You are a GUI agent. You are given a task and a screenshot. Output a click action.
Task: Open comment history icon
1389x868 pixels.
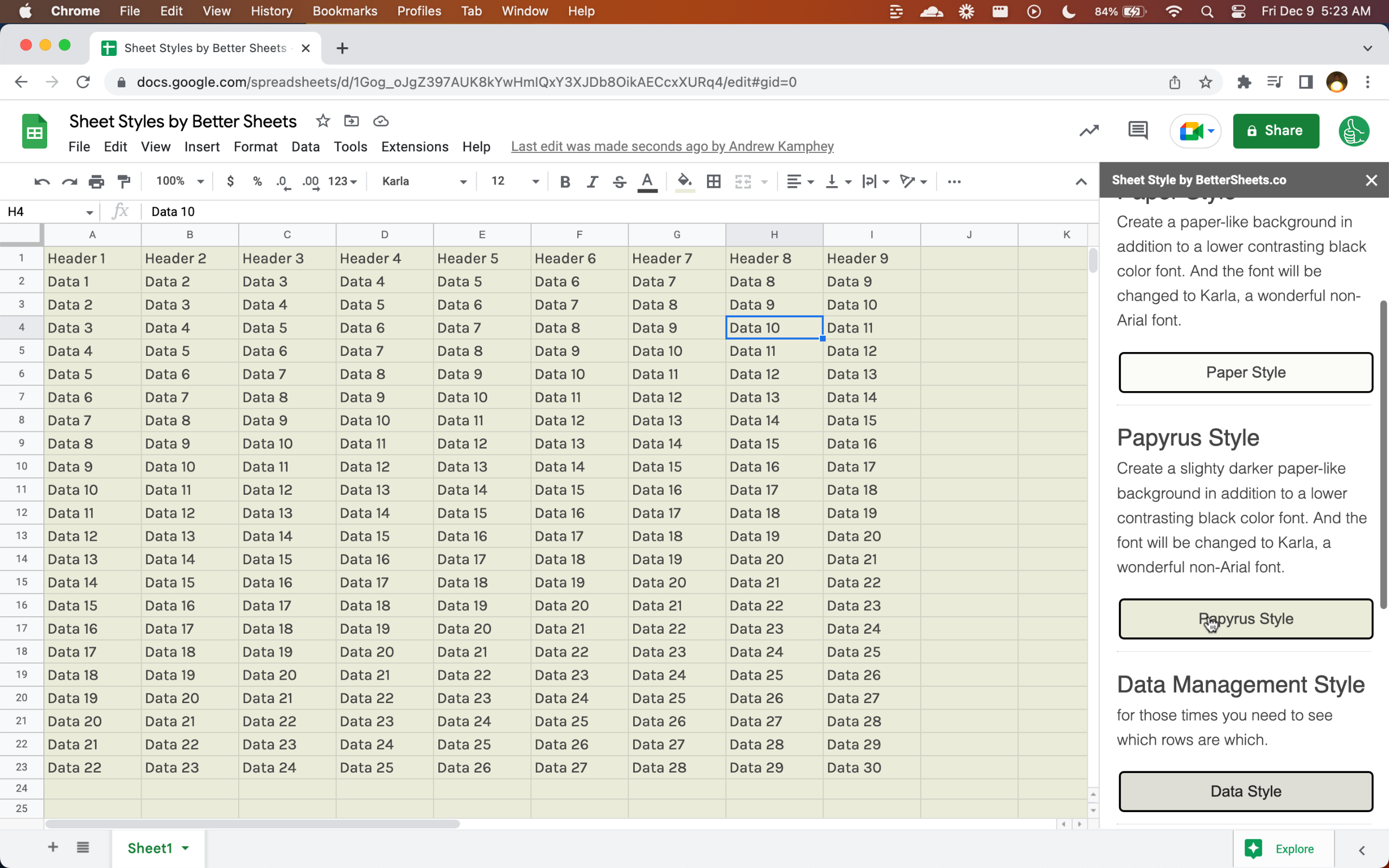click(1137, 131)
